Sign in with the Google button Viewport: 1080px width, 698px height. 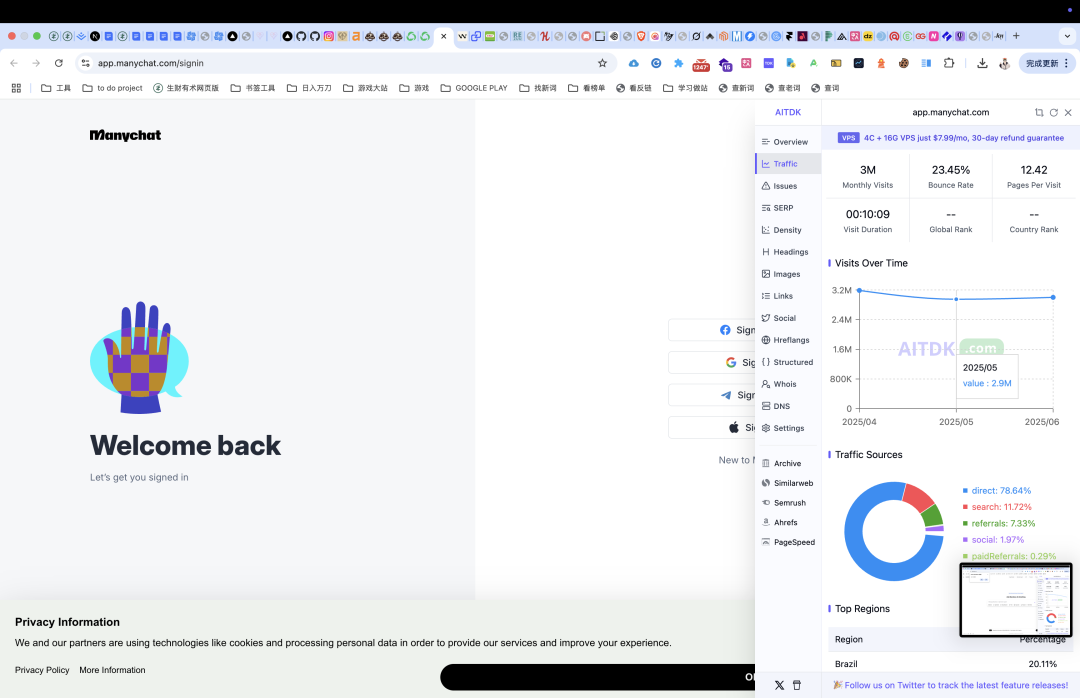[712, 362]
